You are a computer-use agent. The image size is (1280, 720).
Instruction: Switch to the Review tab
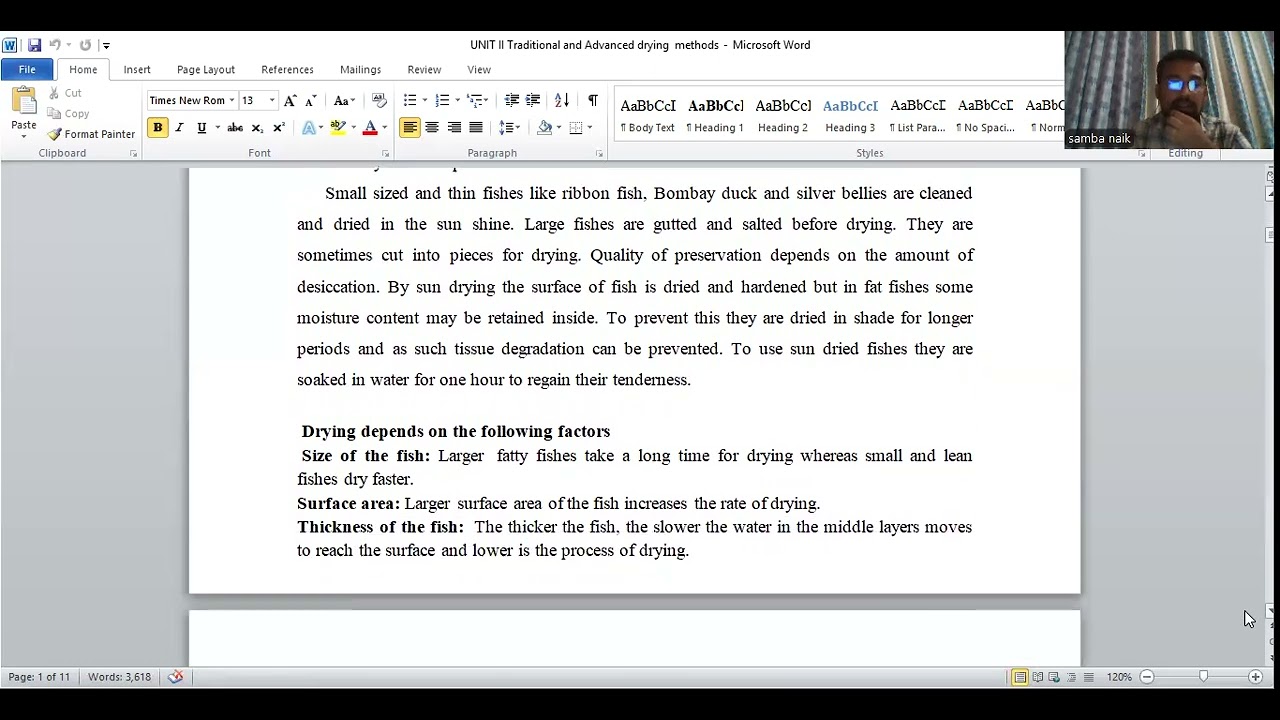coord(424,70)
